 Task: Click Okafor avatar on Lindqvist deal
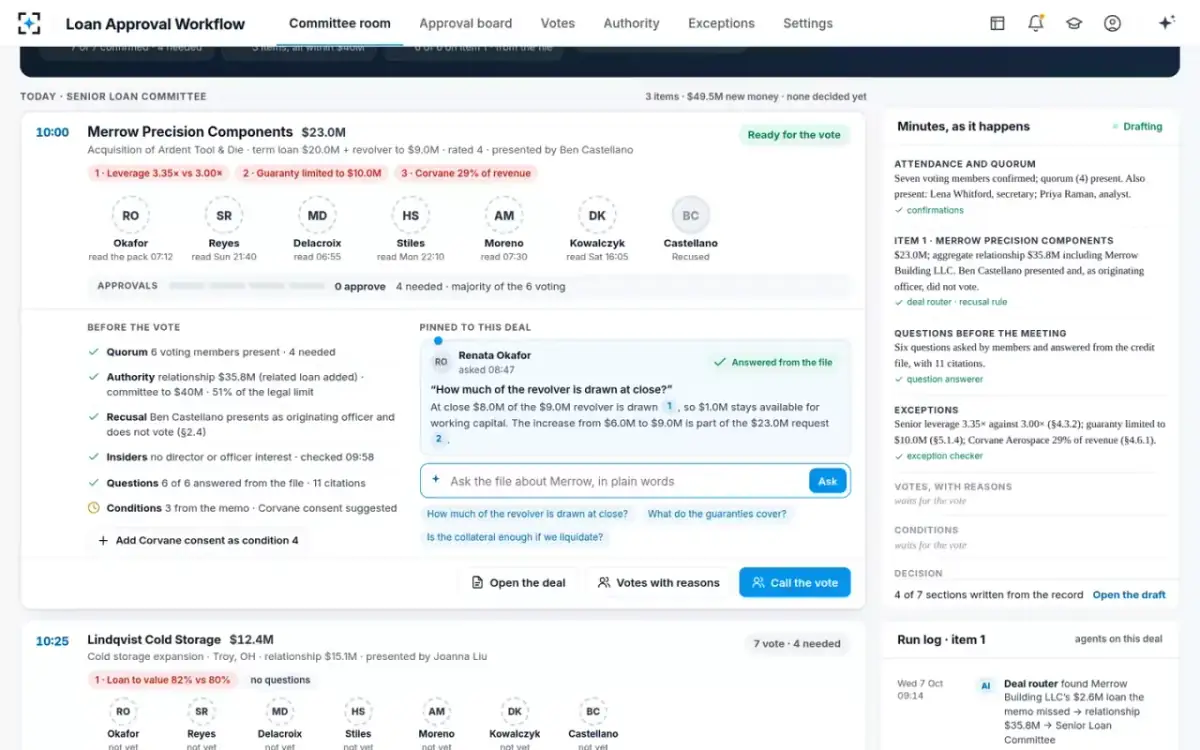coord(123,712)
